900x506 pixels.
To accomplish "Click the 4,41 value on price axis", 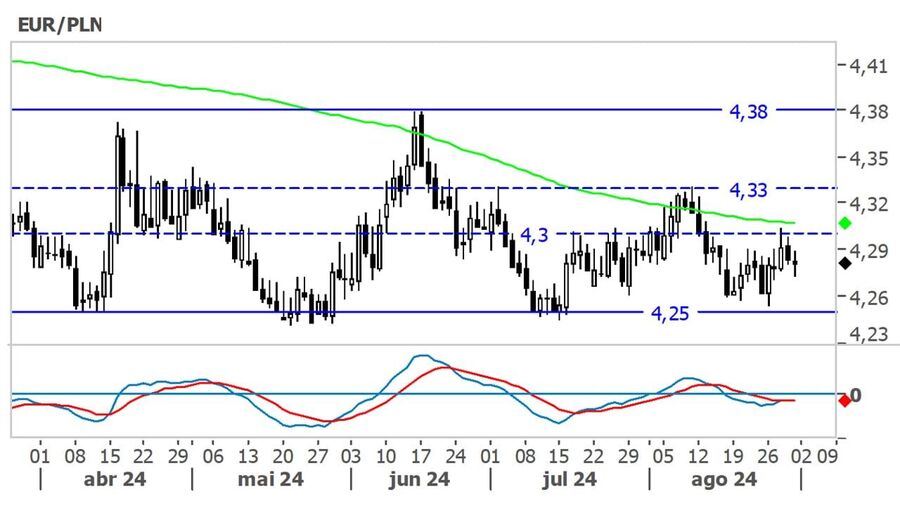I will click(867, 66).
